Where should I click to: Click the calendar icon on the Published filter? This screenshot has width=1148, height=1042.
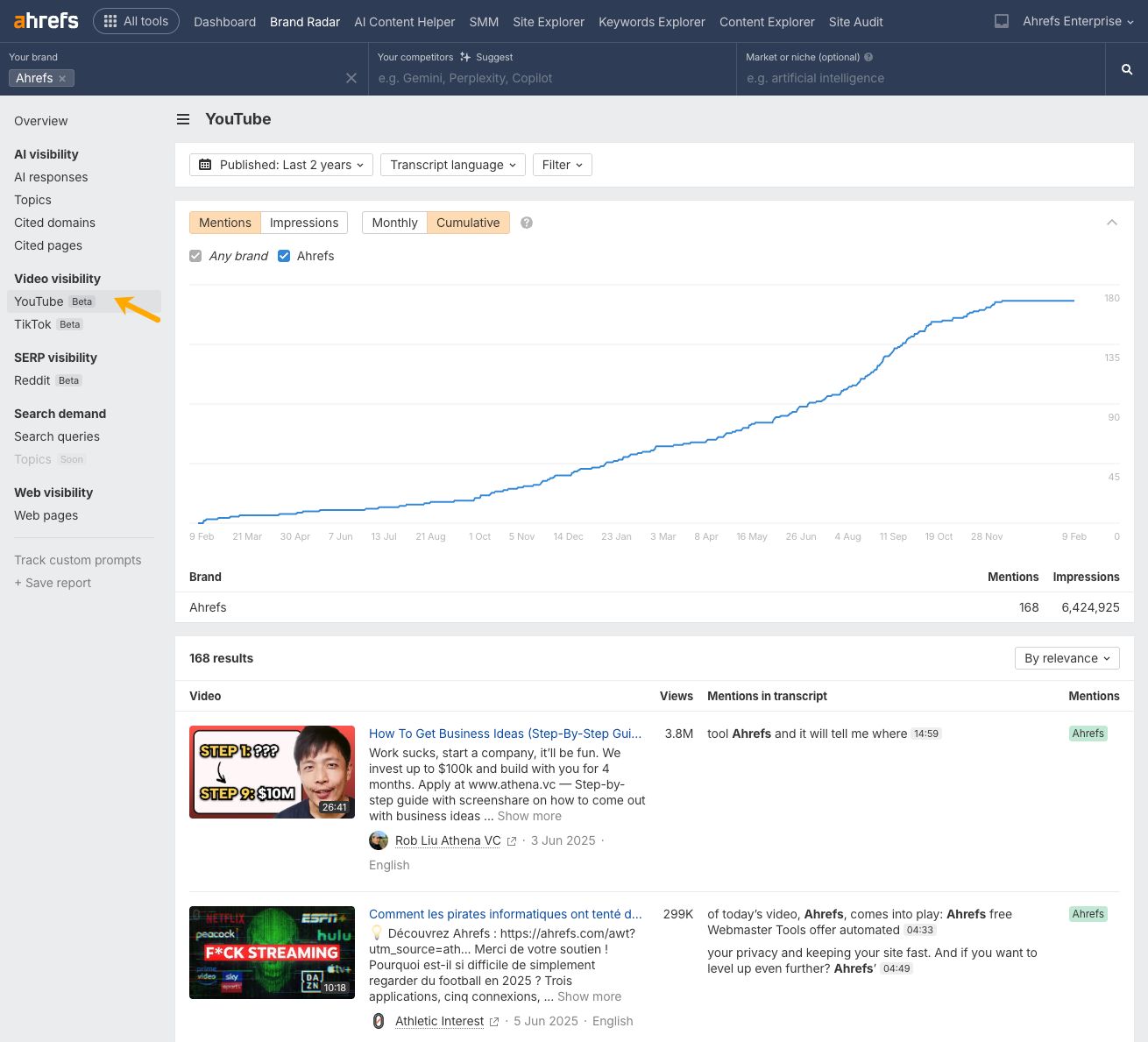[205, 165]
